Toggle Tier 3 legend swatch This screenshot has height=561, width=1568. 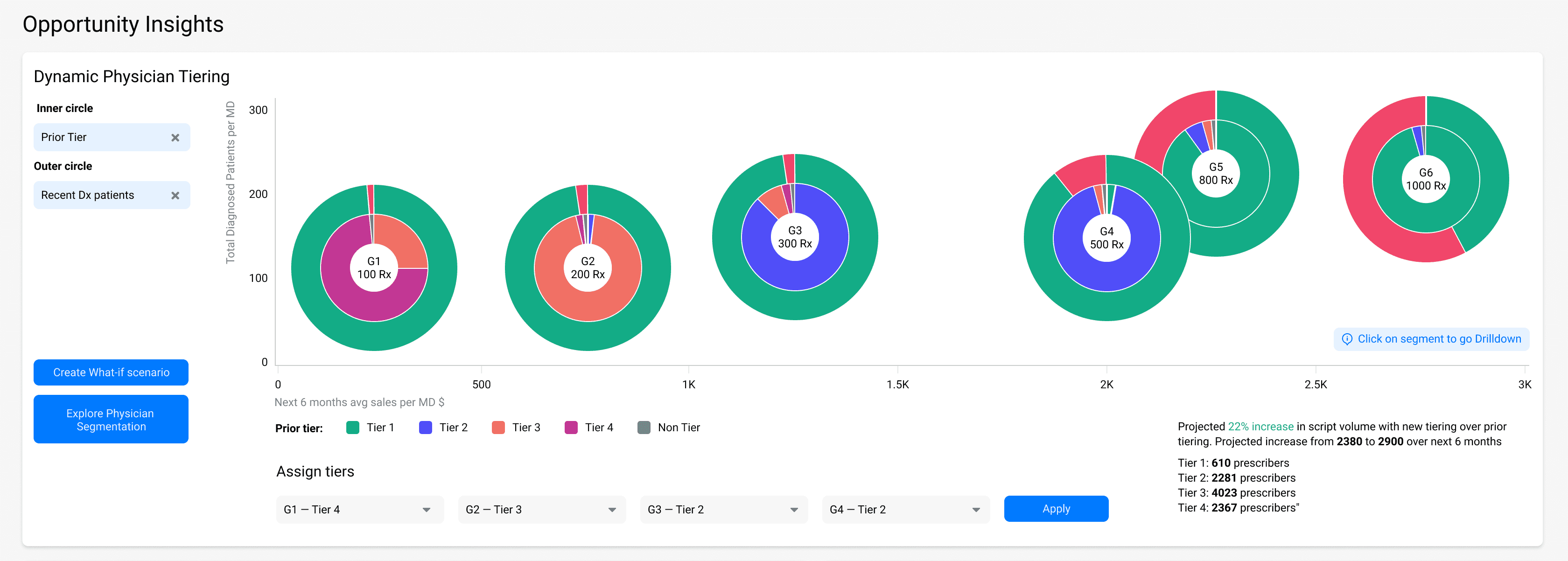pyautogui.click(x=498, y=428)
